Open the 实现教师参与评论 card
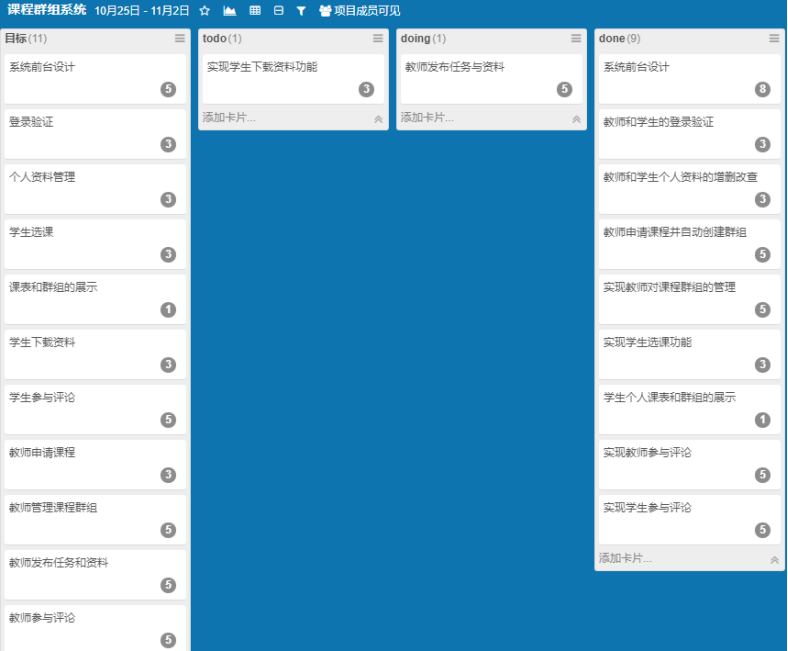The height and width of the screenshot is (651, 788). coord(690,464)
